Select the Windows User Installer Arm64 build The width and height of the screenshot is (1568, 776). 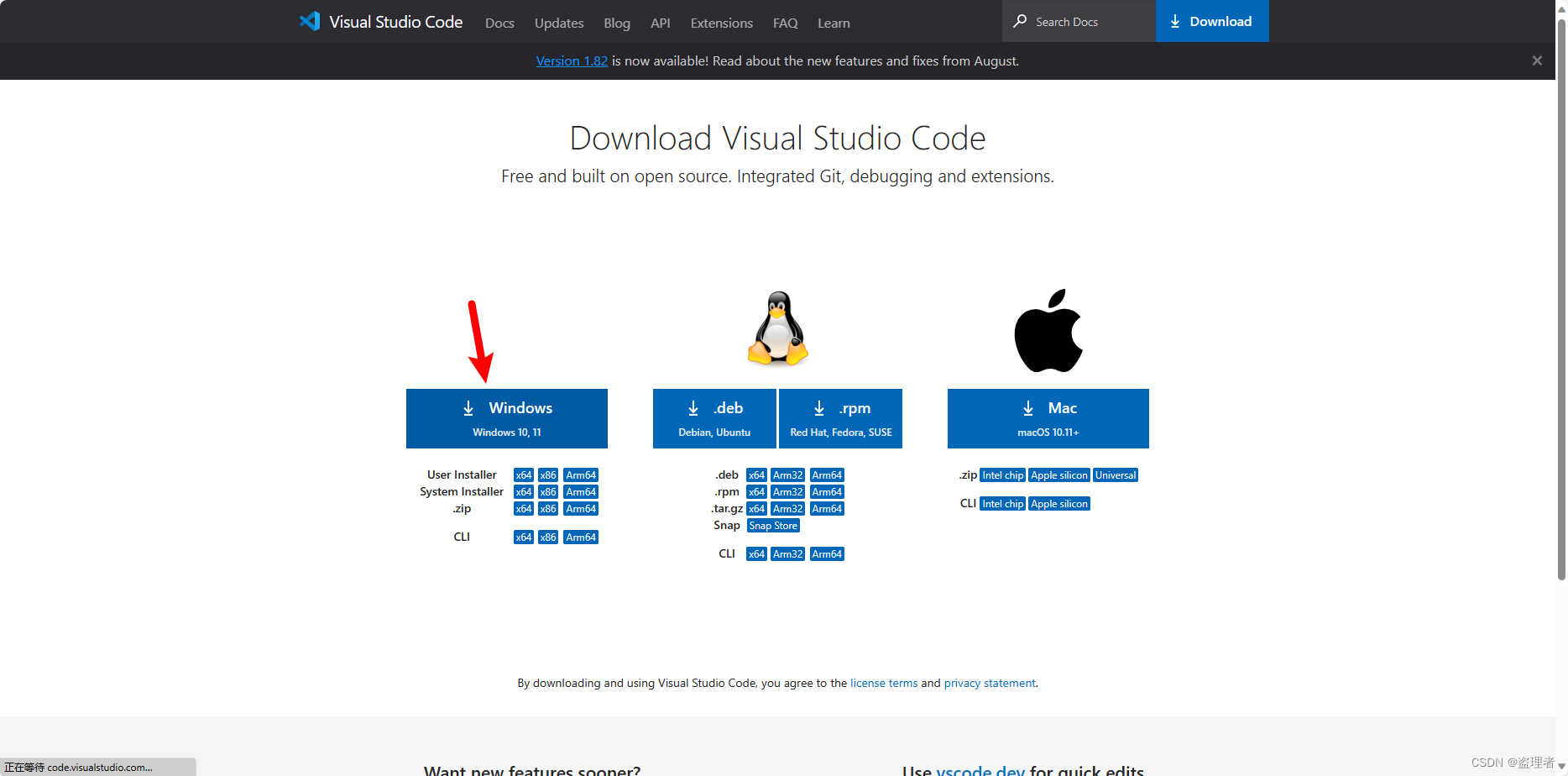click(581, 475)
